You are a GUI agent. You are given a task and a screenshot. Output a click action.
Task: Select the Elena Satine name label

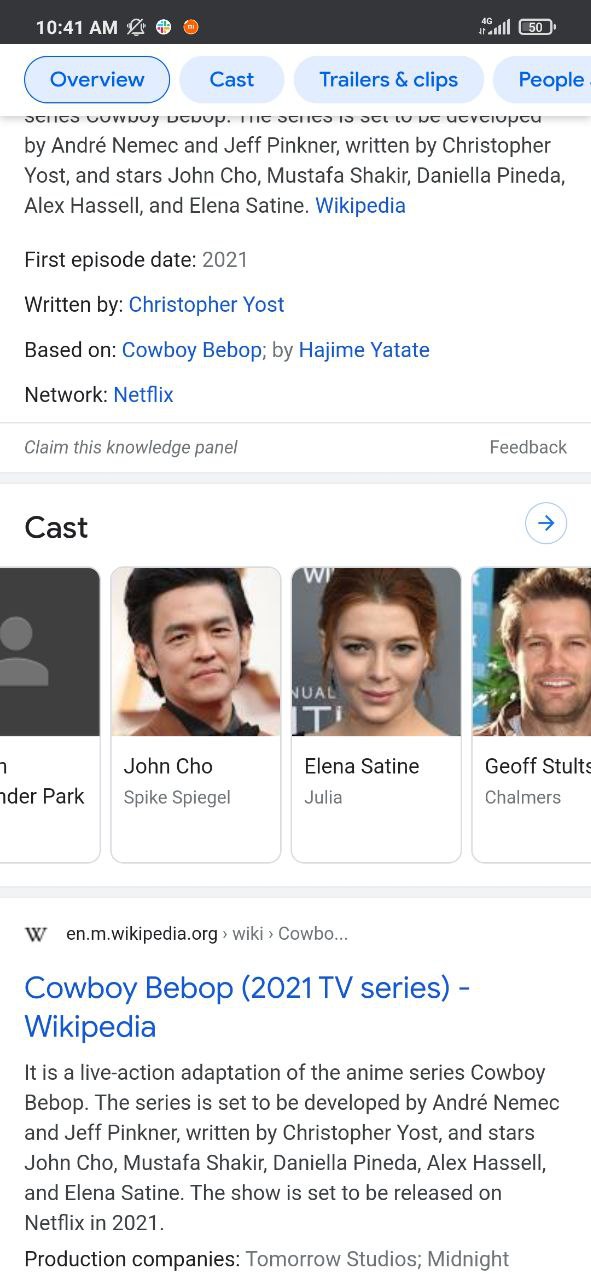coord(362,767)
